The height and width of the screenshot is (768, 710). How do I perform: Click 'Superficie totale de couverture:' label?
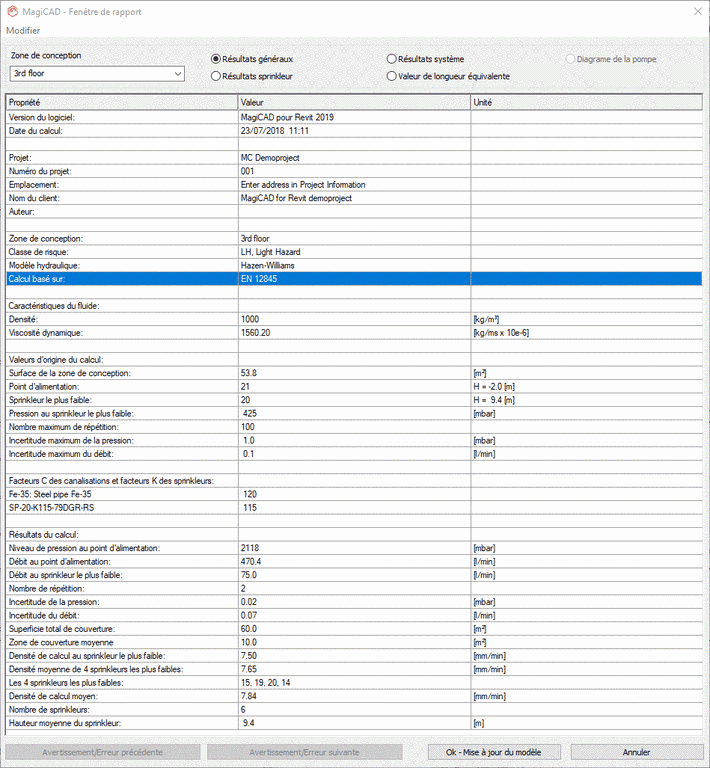[x=62, y=629]
